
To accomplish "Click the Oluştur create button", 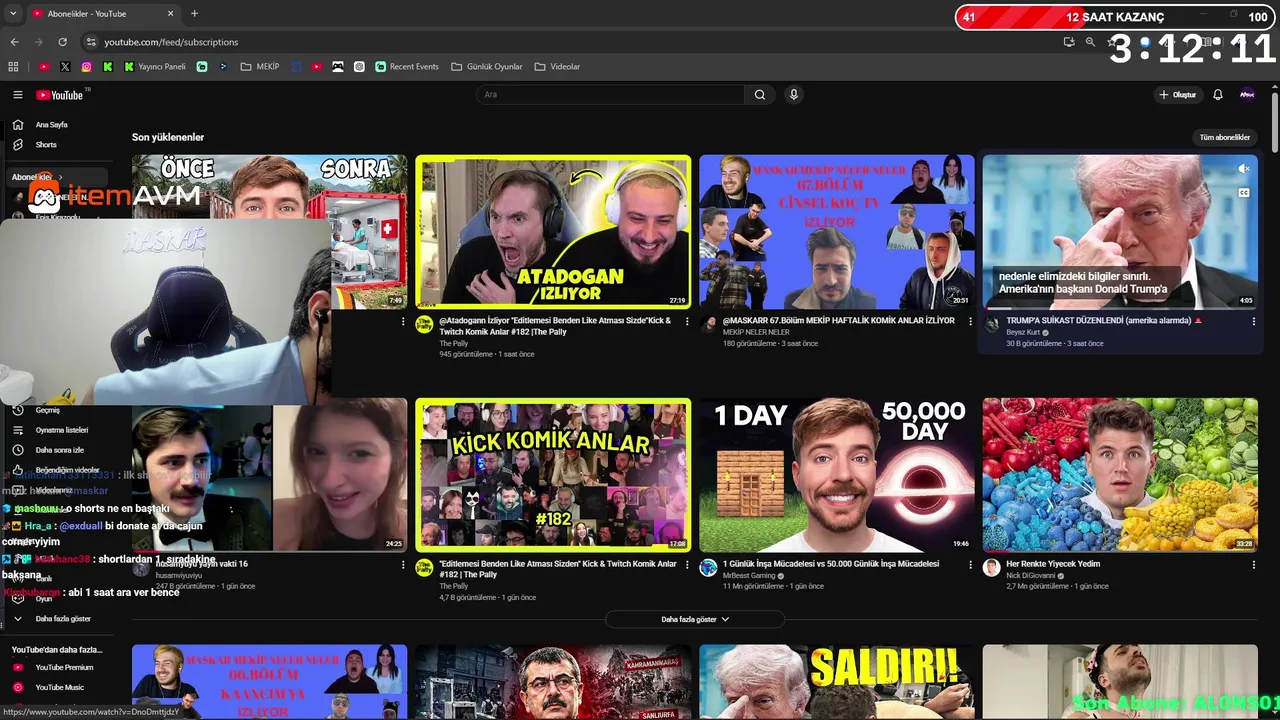I will point(1178,95).
